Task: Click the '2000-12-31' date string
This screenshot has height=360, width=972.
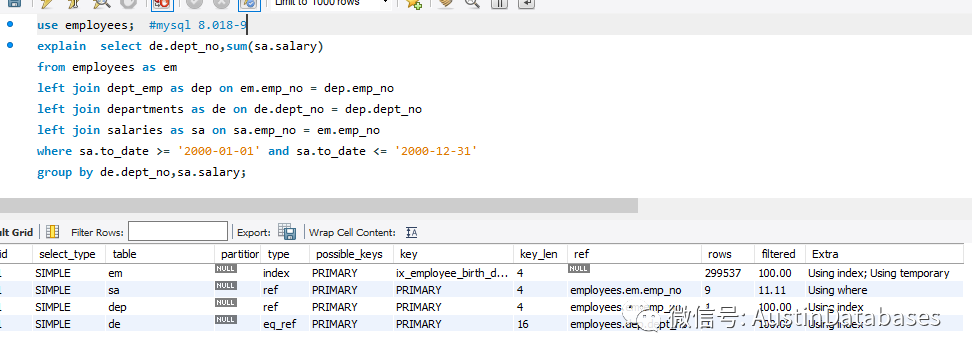Action: coord(436,151)
